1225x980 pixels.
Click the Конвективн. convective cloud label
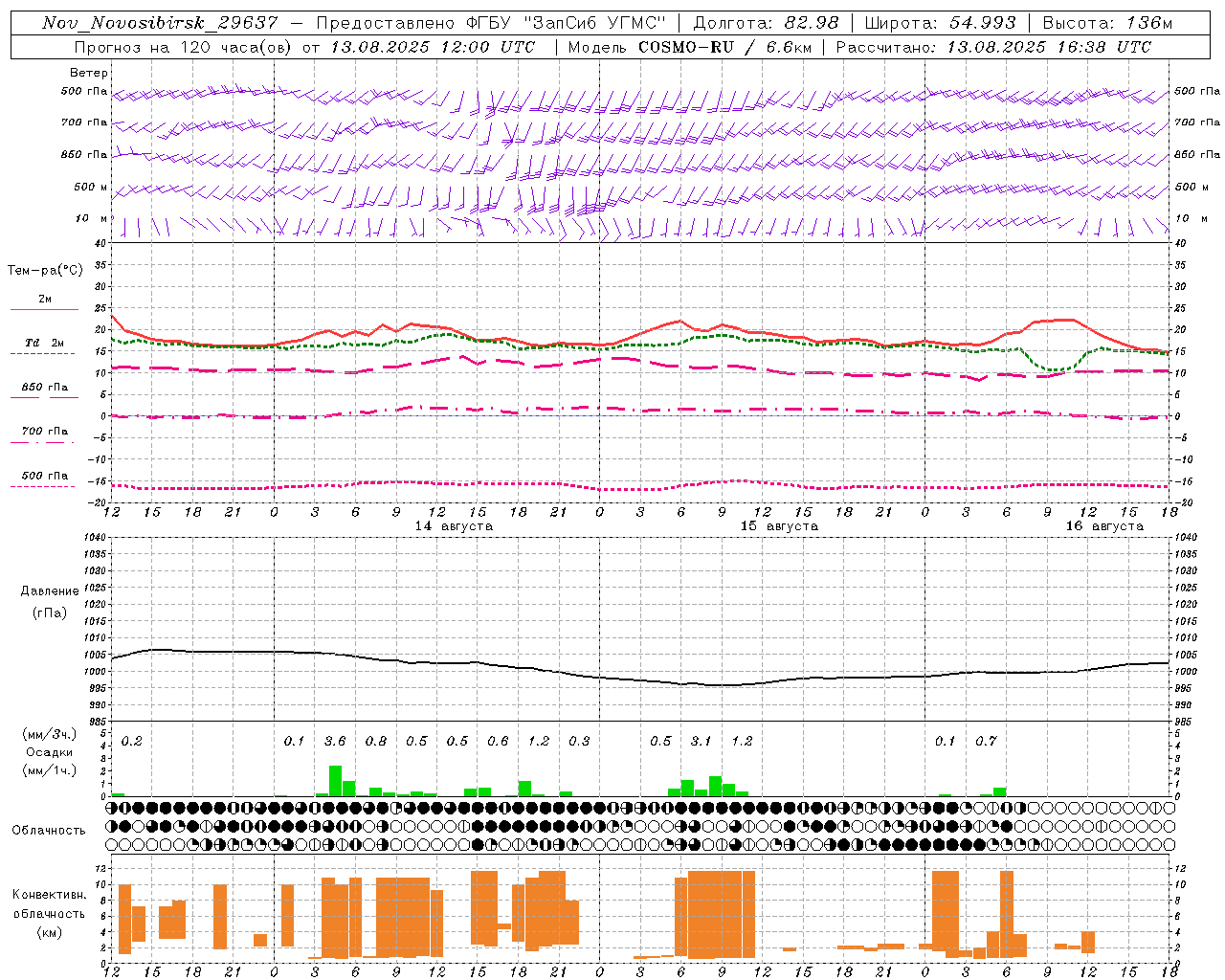49,895
